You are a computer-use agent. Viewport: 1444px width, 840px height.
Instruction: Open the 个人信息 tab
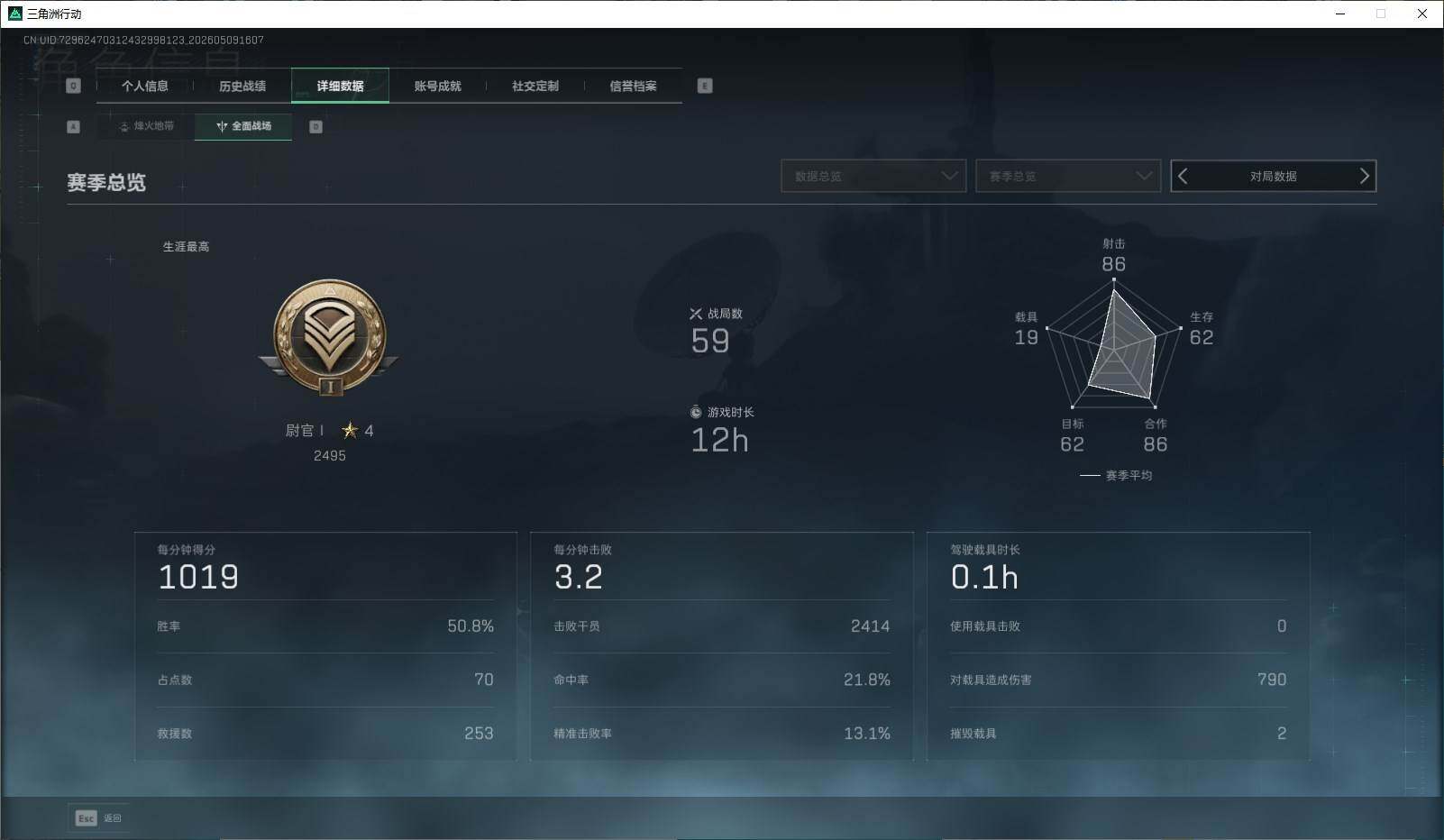point(145,87)
